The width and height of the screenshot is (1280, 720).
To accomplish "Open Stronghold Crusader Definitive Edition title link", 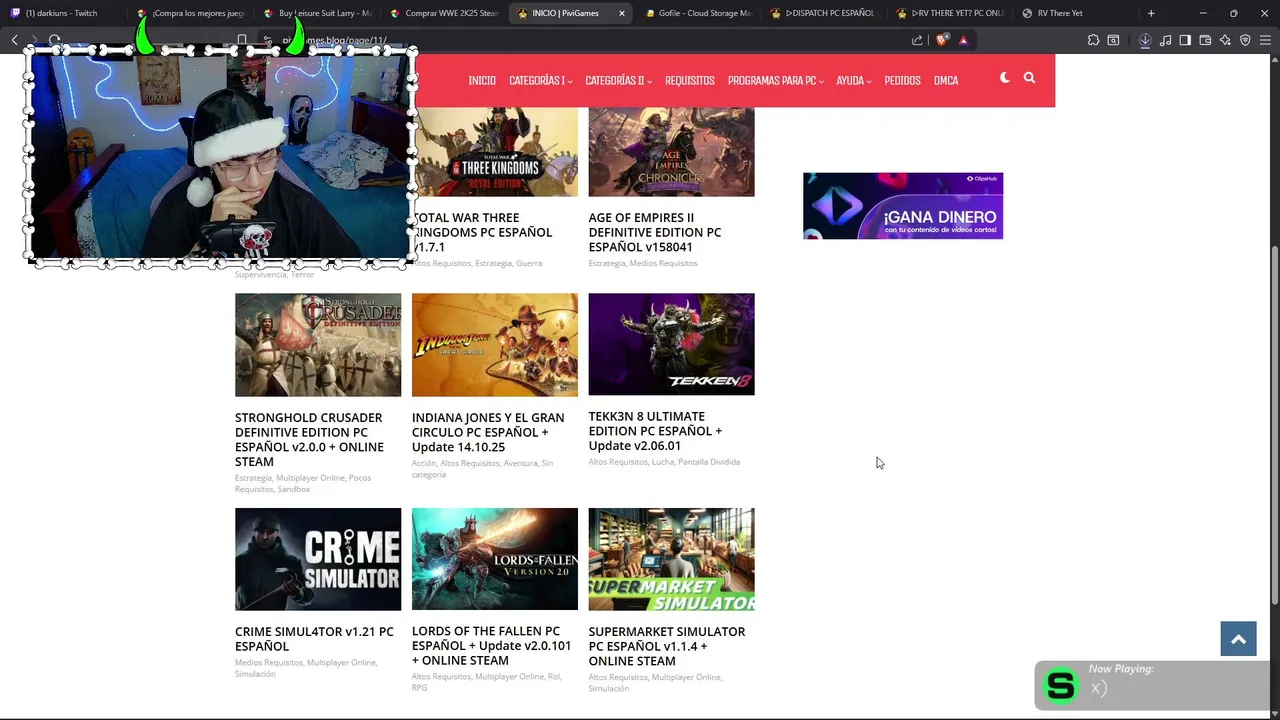I will pos(309,439).
